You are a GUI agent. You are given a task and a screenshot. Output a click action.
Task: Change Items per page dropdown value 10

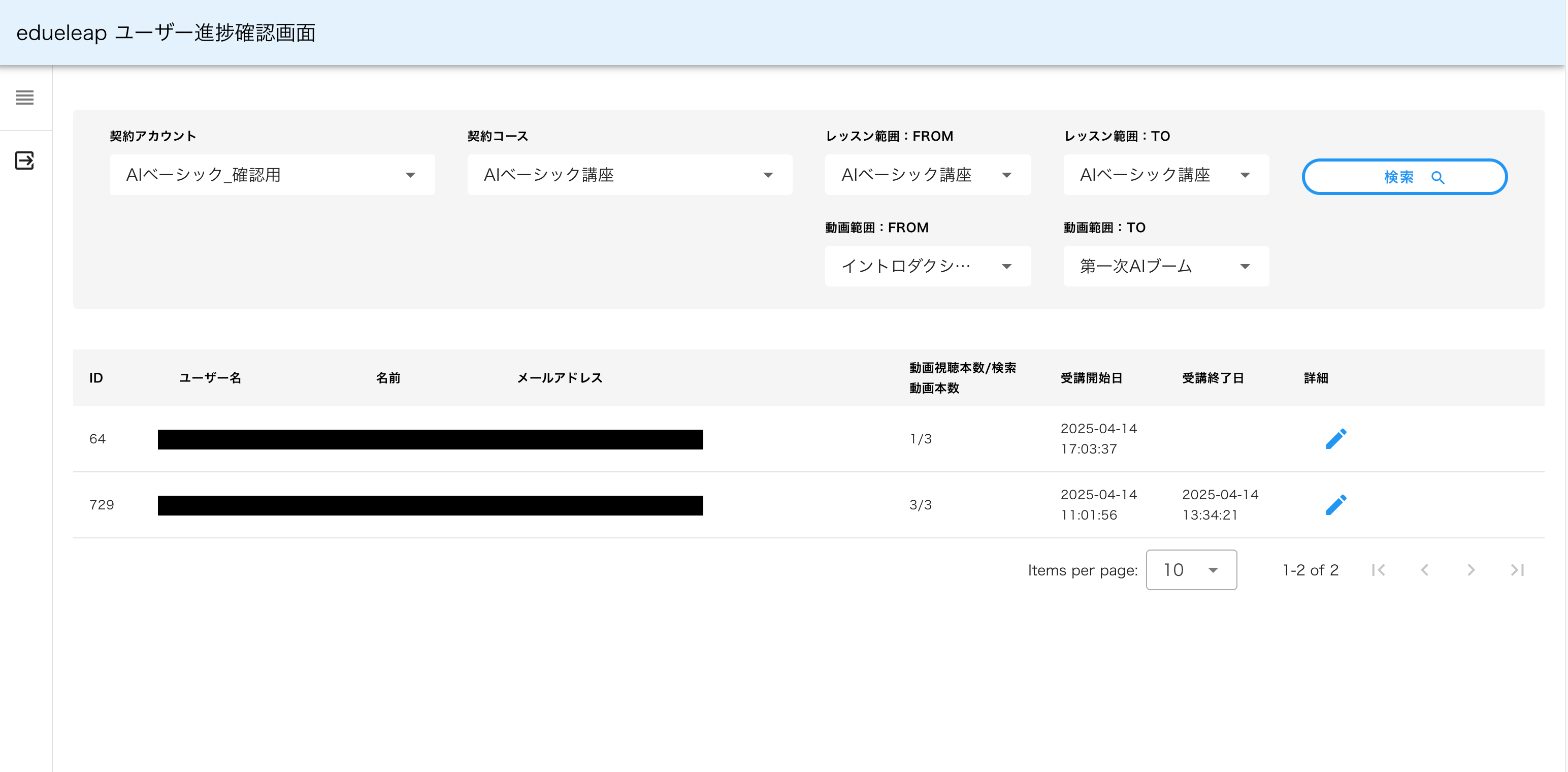tap(1191, 570)
